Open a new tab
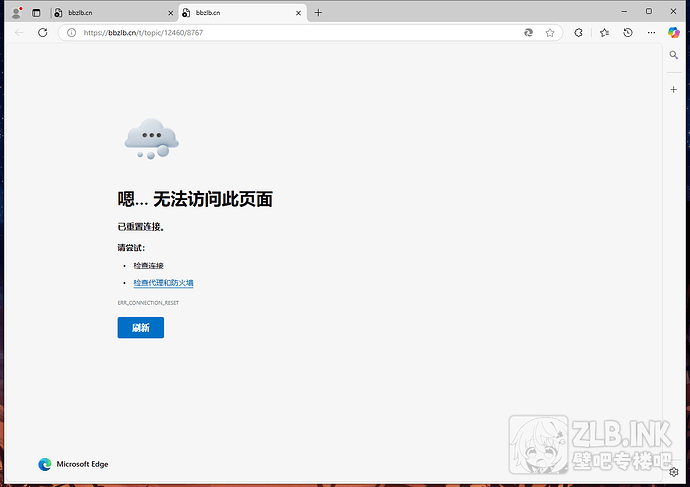This screenshot has width=690, height=487. click(318, 13)
